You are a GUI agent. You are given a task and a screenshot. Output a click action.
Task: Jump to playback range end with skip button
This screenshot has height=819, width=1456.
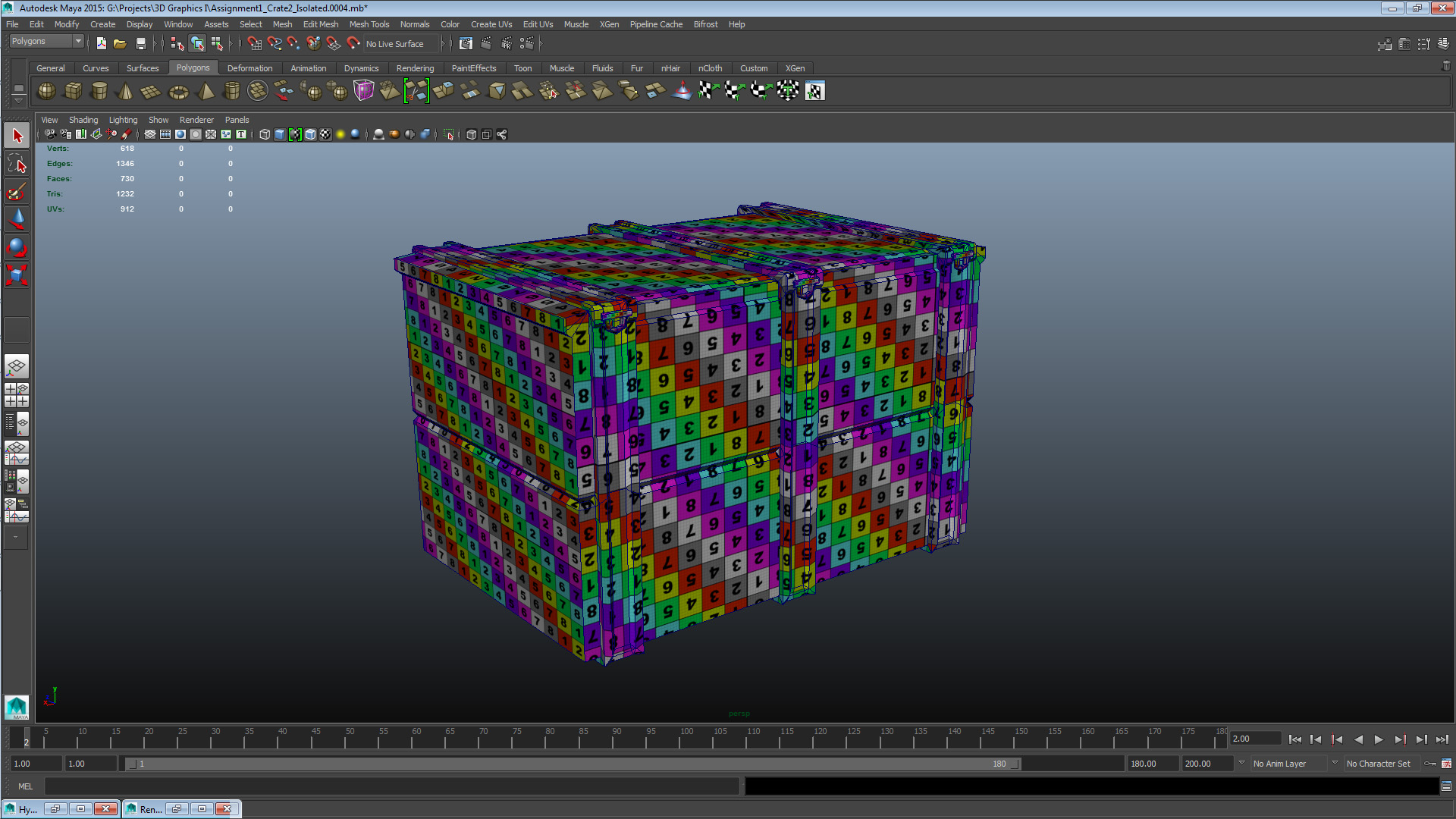click(x=1443, y=739)
